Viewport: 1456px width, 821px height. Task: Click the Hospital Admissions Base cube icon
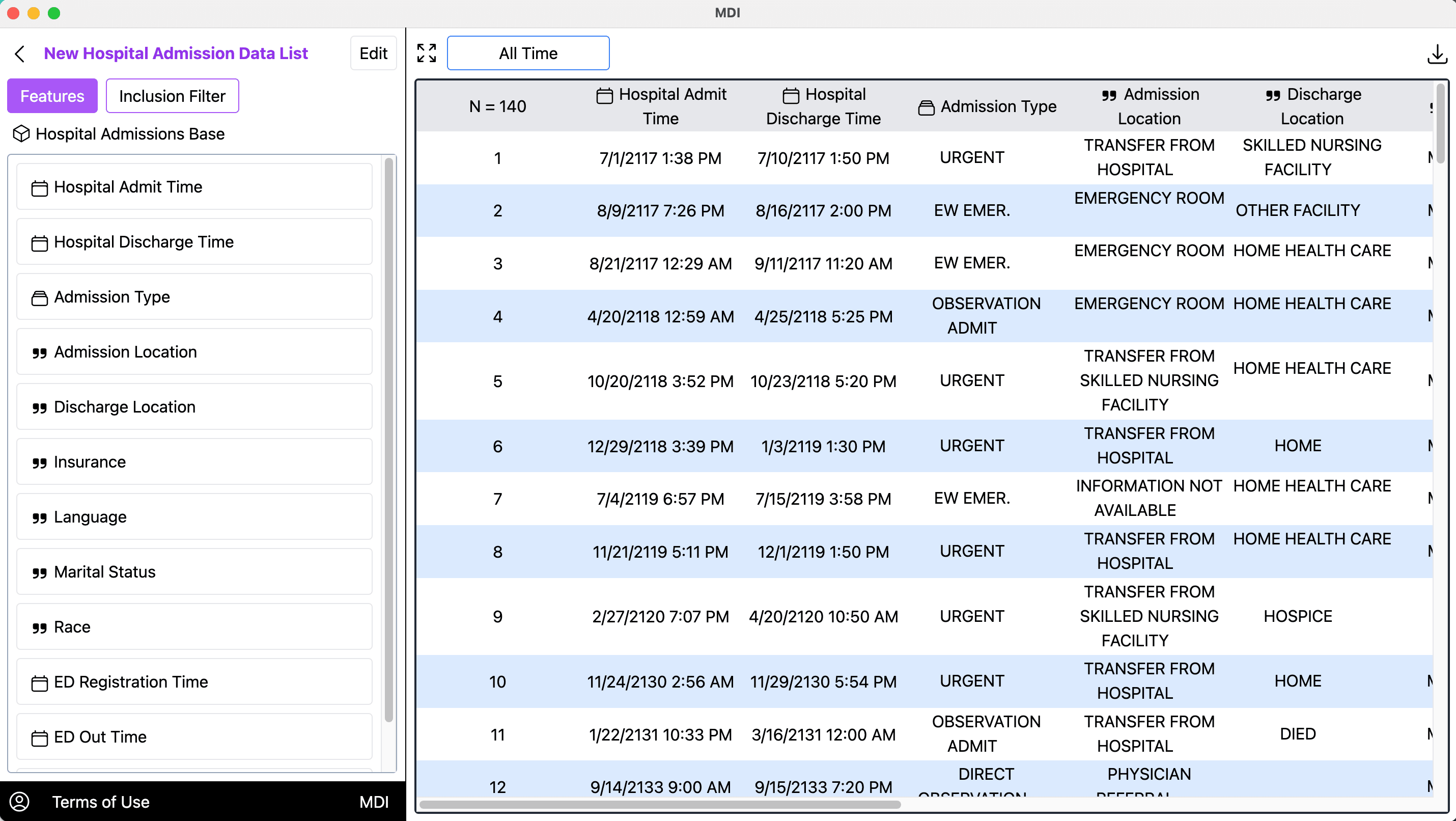21,133
